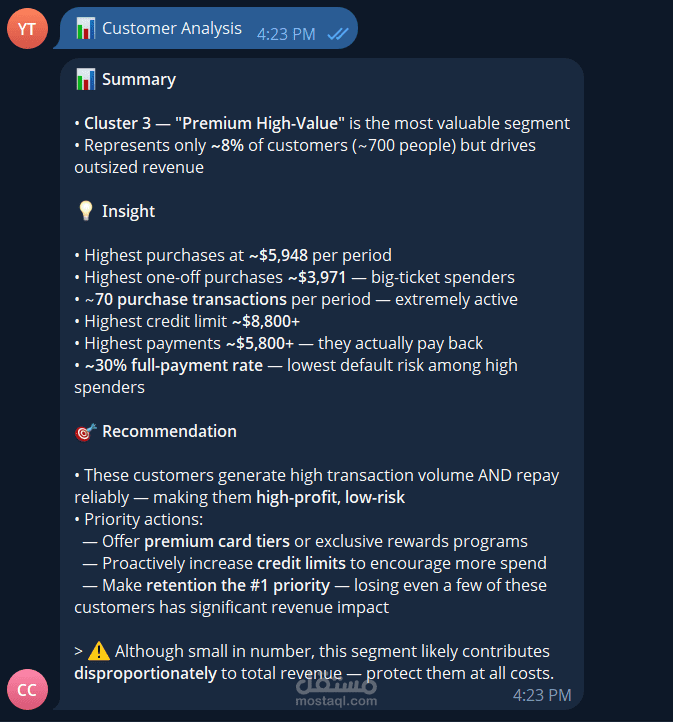673x722 pixels.
Task: Click the yellow warning triangle emoji
Action: pos(99,651)
